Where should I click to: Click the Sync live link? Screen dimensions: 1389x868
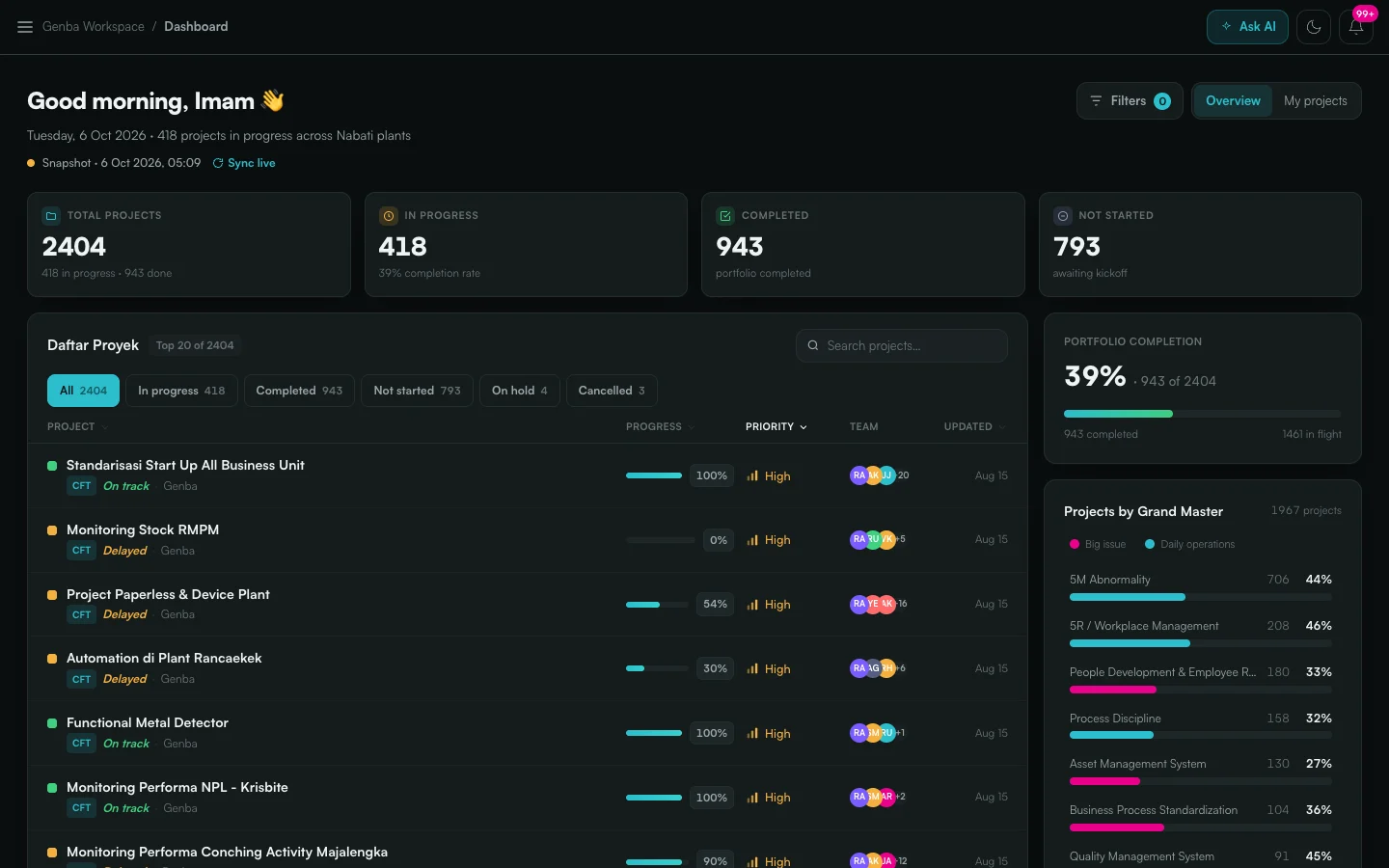coord(244,163)
